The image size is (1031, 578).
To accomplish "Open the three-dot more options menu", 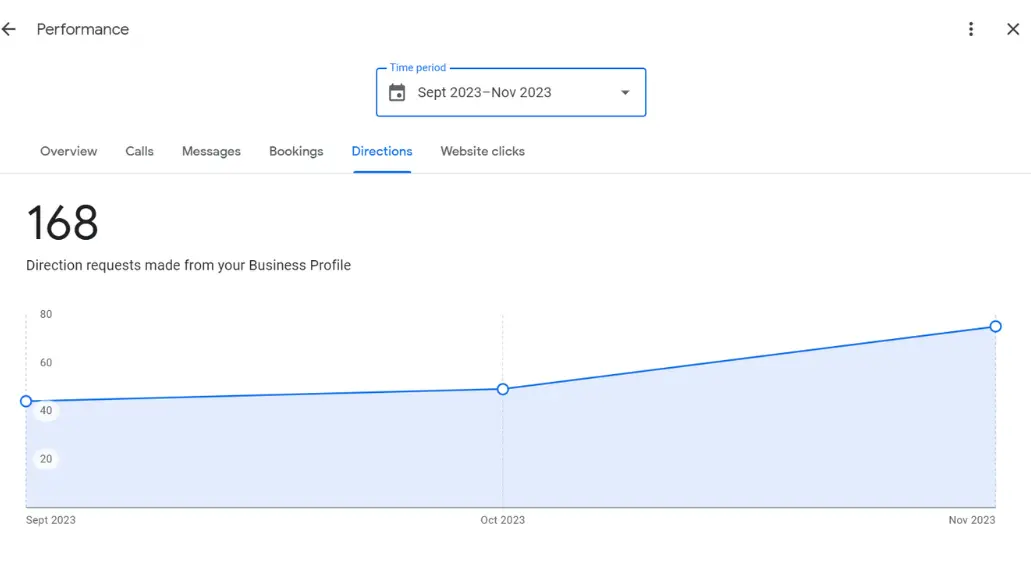I will click(x=971, y=29).
